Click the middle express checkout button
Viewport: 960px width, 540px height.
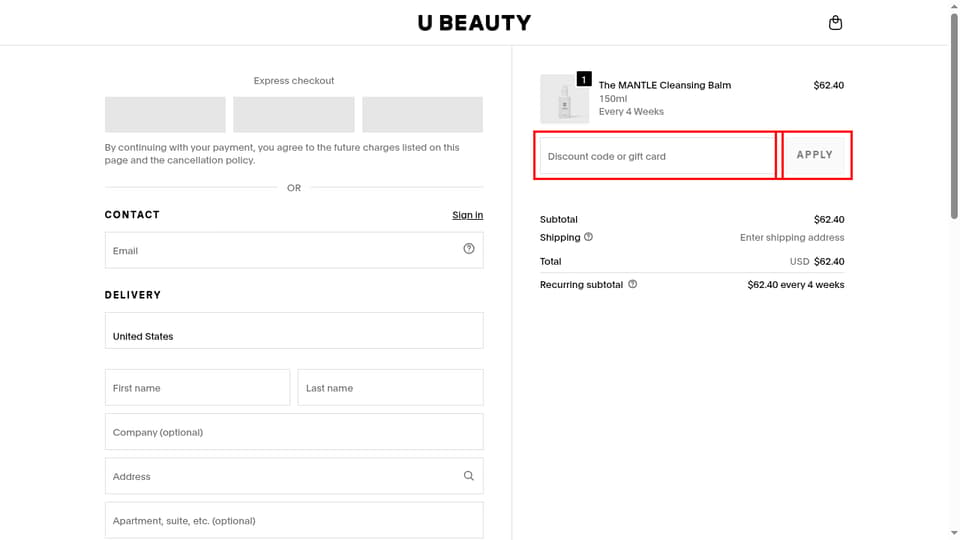pos(294,114)
